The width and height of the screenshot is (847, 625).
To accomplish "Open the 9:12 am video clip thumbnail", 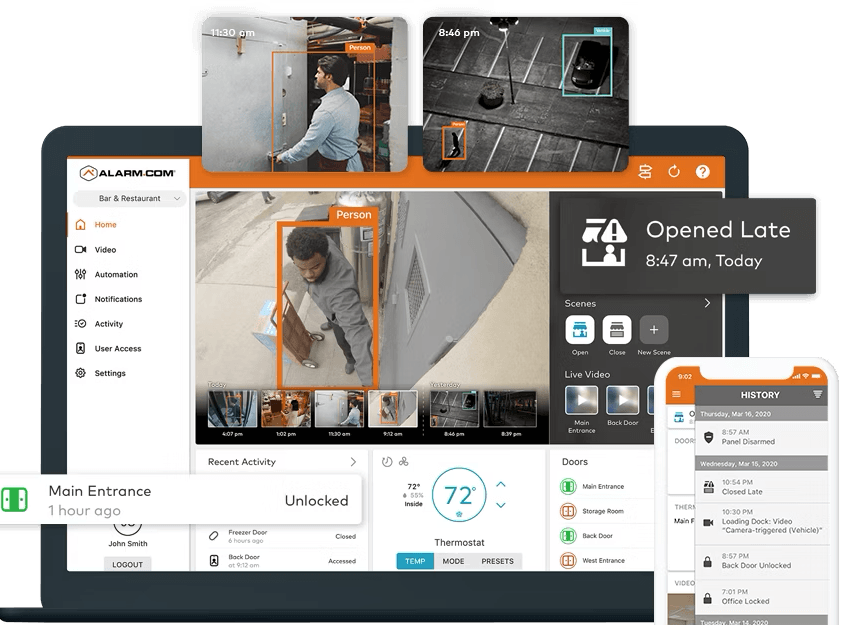I will (x=393, y=409).
